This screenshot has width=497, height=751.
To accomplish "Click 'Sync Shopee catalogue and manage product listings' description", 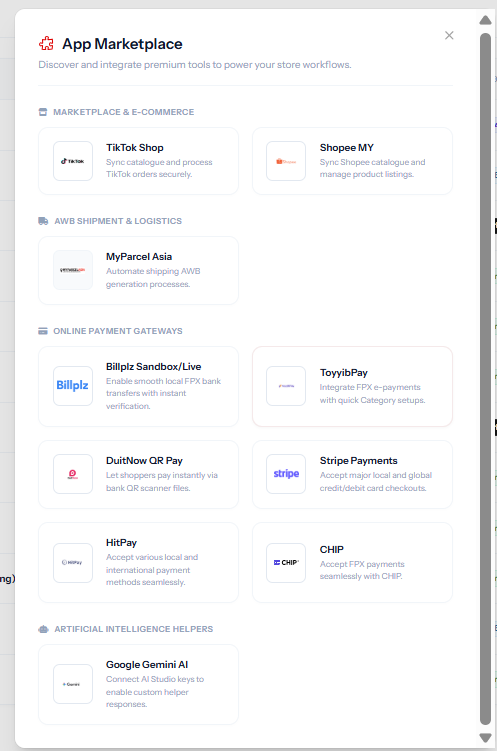I will [373, 168].
